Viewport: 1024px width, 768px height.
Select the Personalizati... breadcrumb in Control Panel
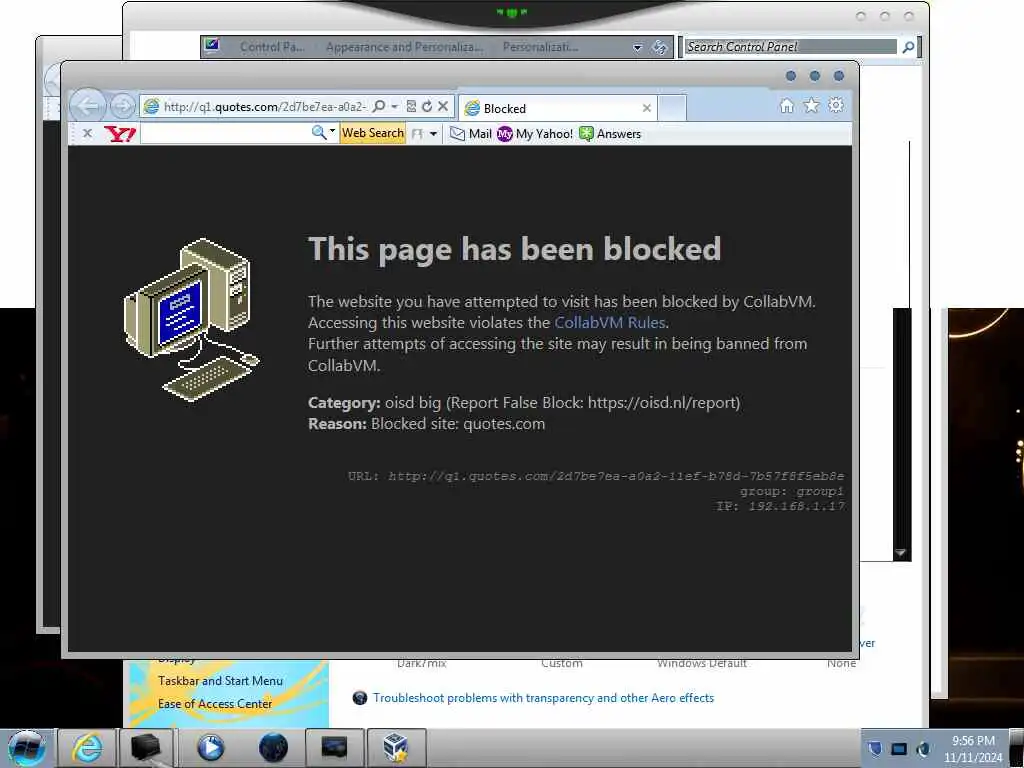pos(540,47)
